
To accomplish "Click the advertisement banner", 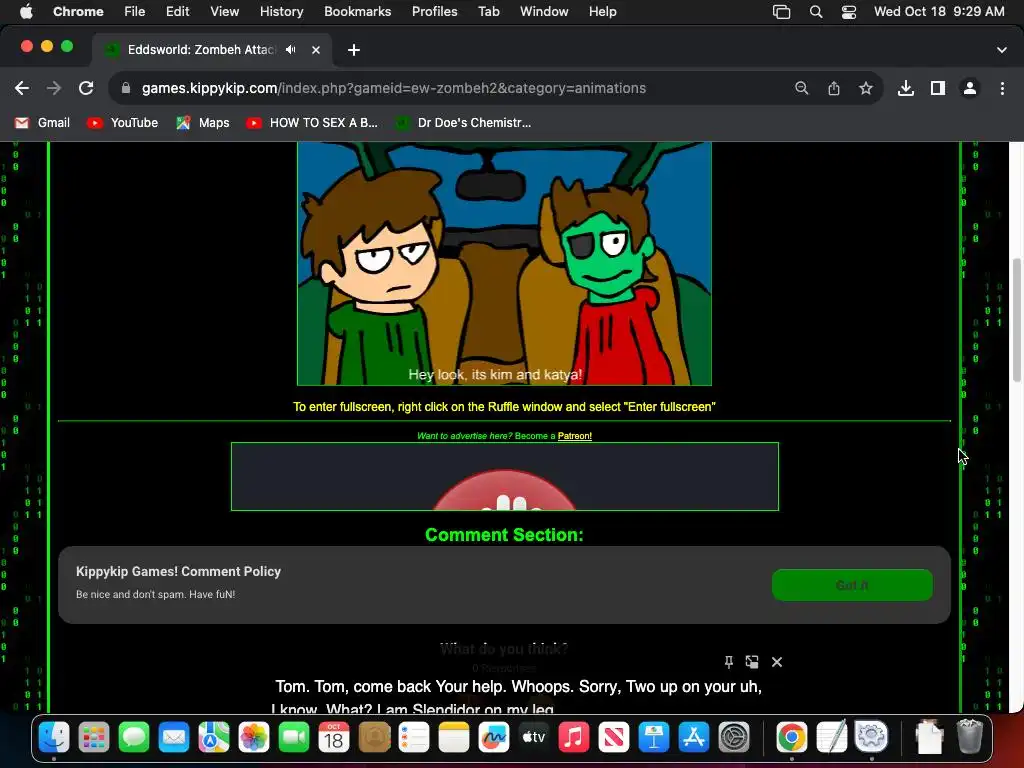I will click(x=505, y=477).
